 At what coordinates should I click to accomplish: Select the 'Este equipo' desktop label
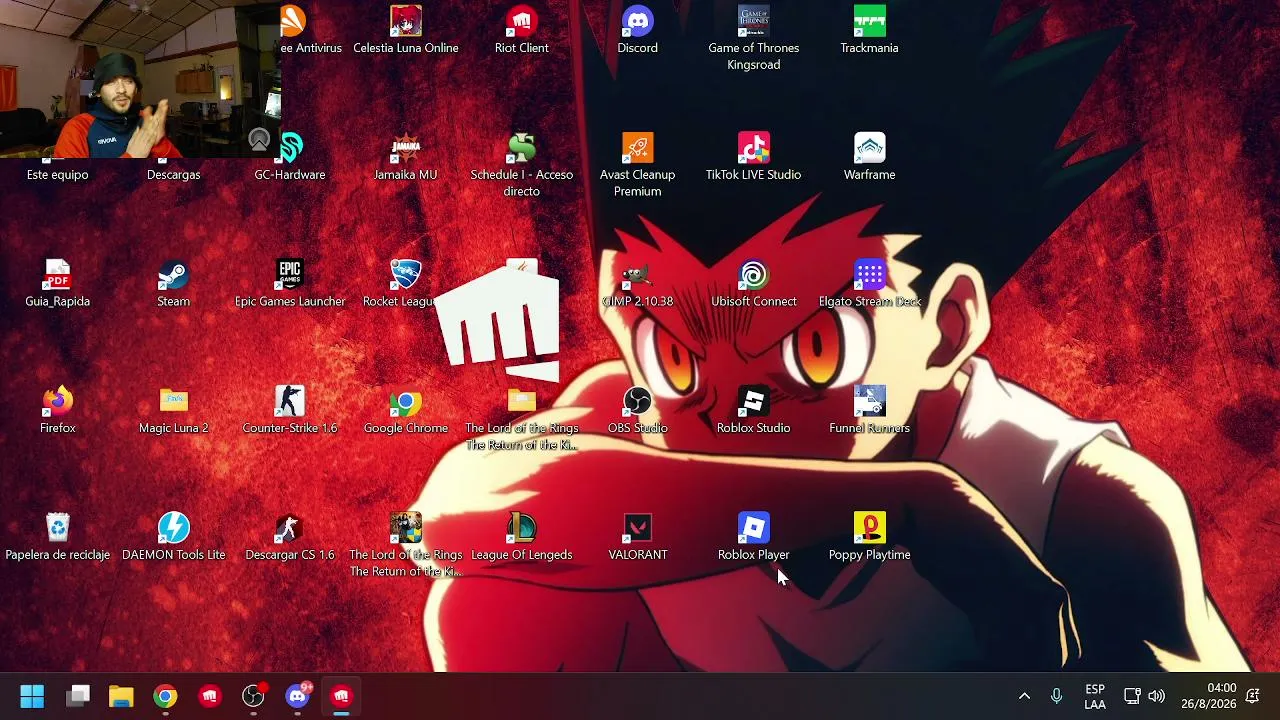click(57, 175)
